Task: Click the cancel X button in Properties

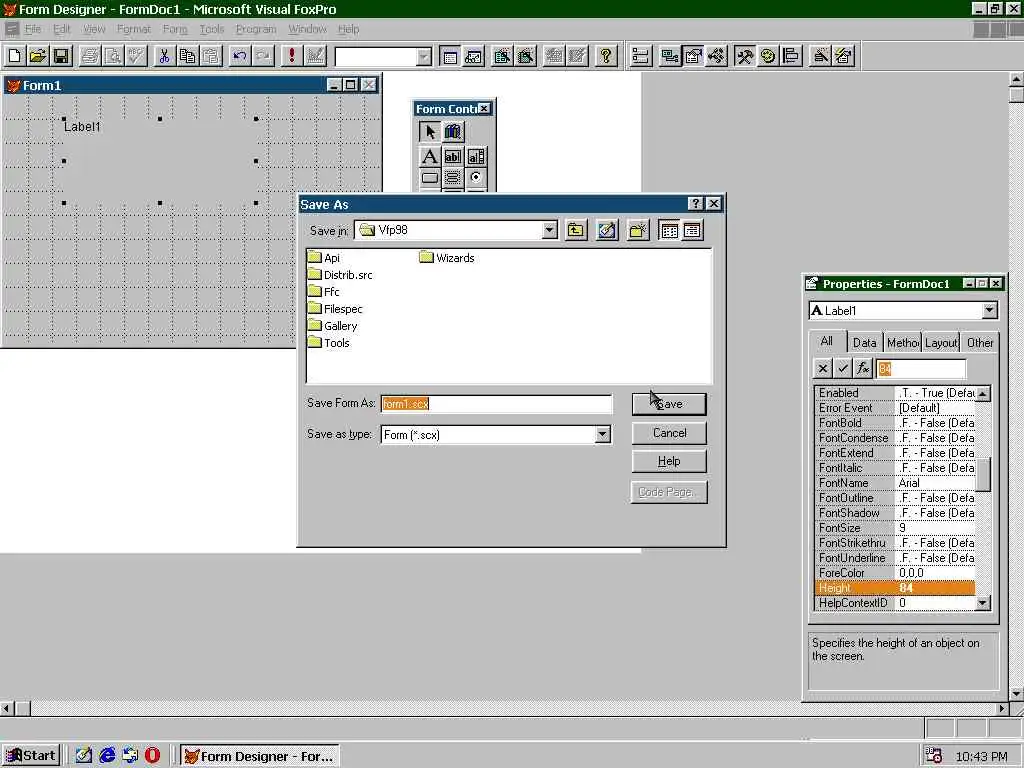Action: click(x=823, y=369)
